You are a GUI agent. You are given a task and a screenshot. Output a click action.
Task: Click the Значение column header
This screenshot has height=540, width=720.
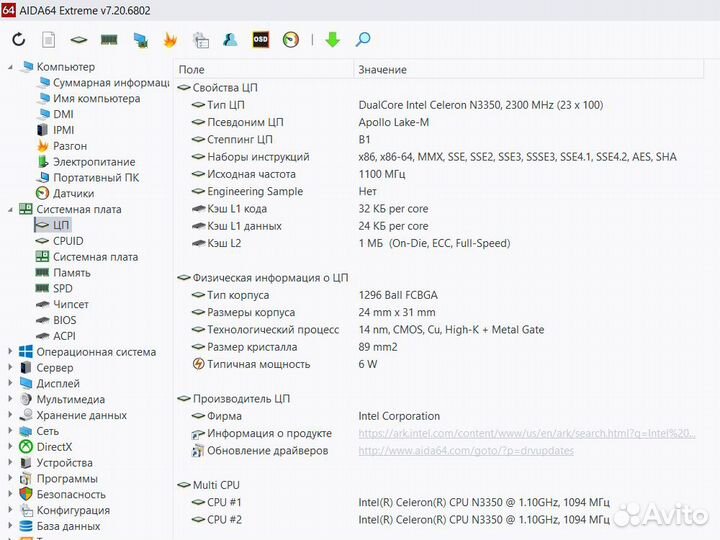[529, 70]
